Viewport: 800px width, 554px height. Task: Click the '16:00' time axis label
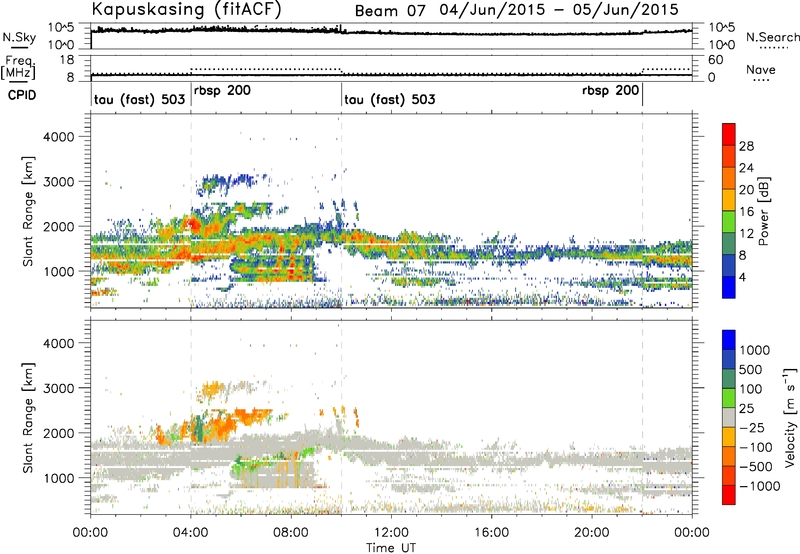click(x=491, y=533)
